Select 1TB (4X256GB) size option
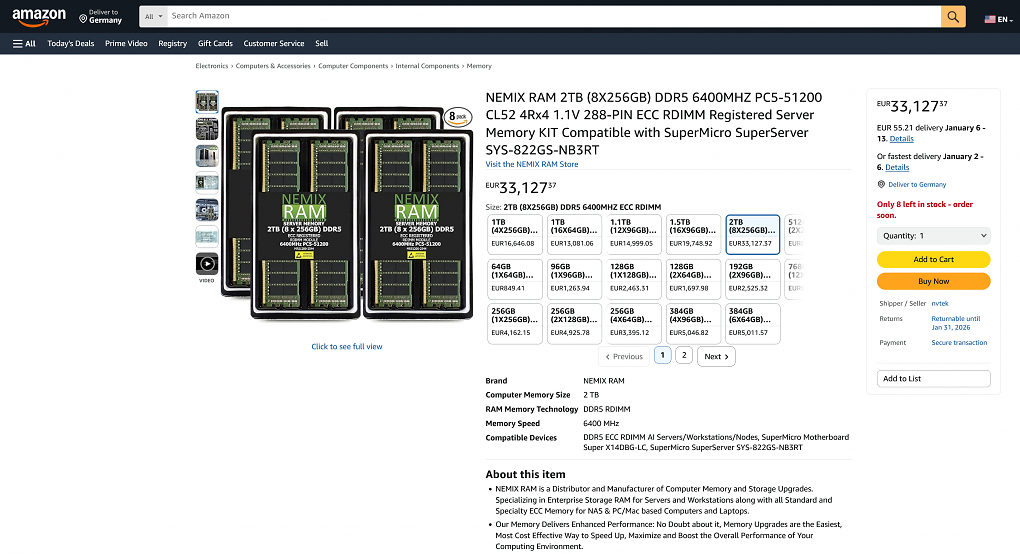This screenshot has width=1020, height=554. [515, 234]
